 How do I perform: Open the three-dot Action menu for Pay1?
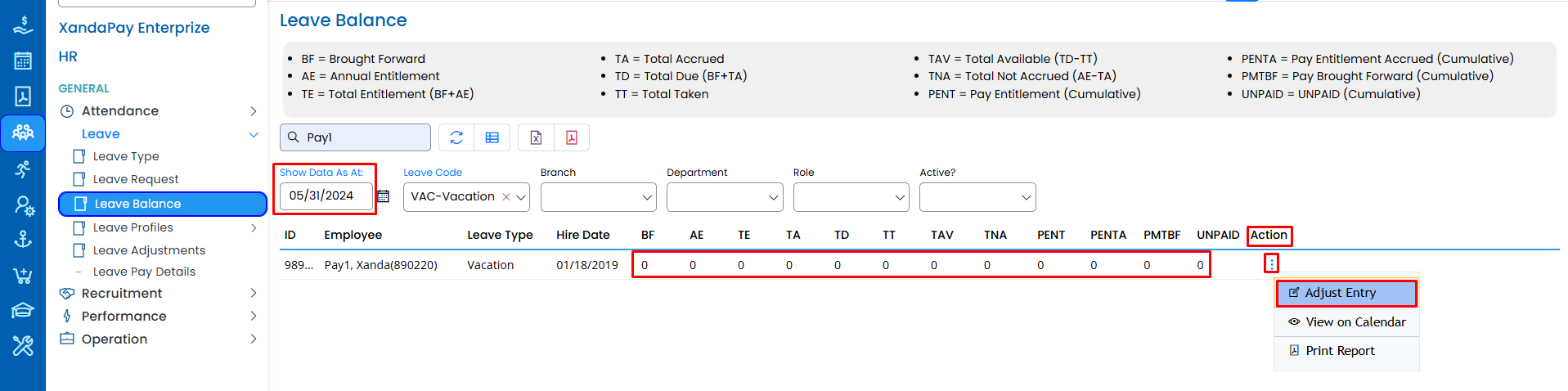pos(1271,264)
